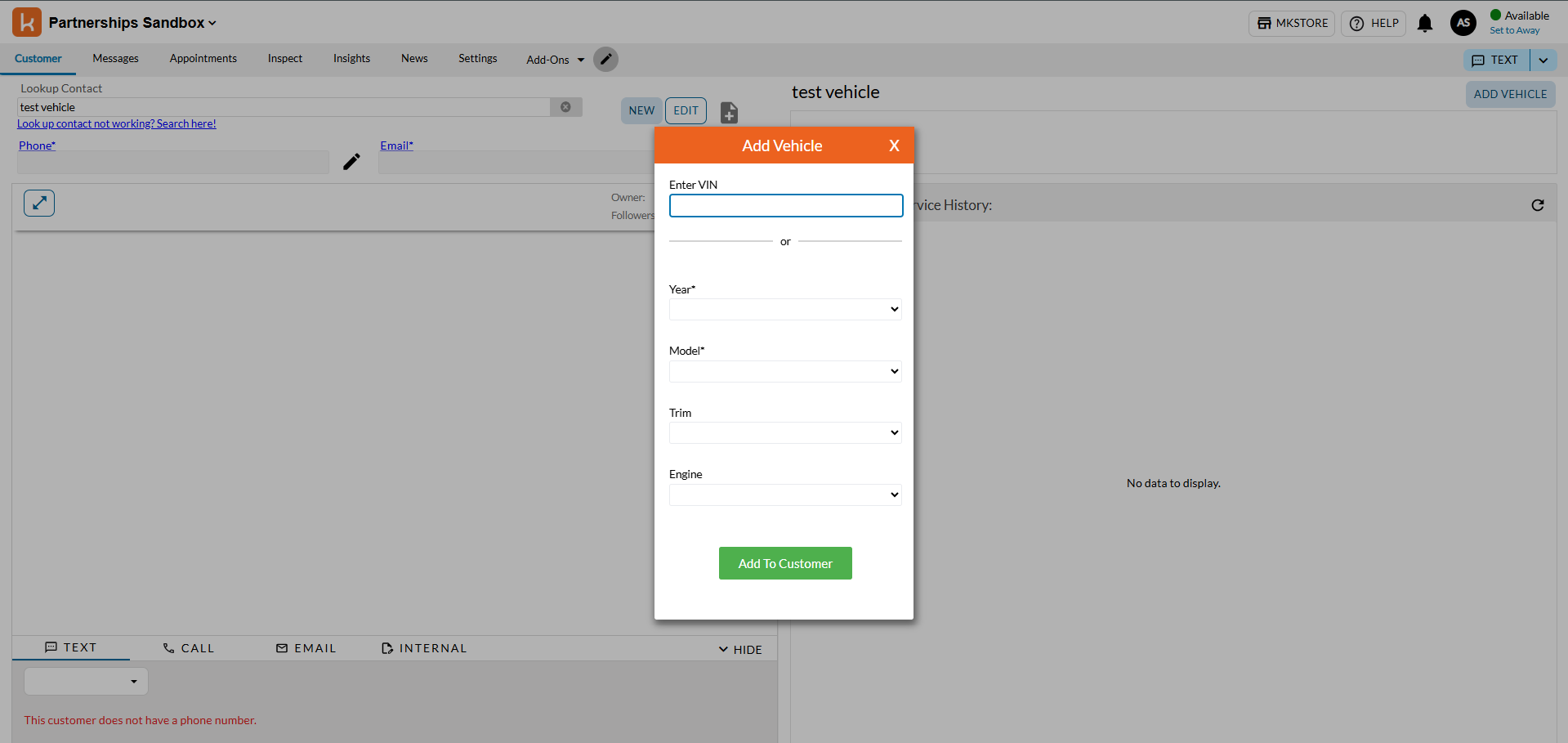Set status to Away
Screen dimensions: 1568x743
click(x=1514, y=31)
